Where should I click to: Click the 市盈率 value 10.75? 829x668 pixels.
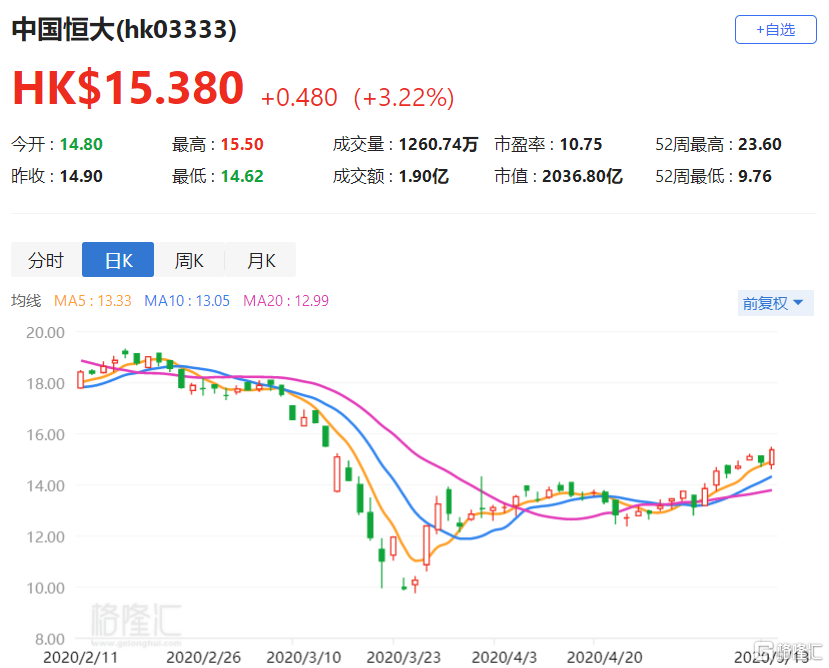coord(582,145)
